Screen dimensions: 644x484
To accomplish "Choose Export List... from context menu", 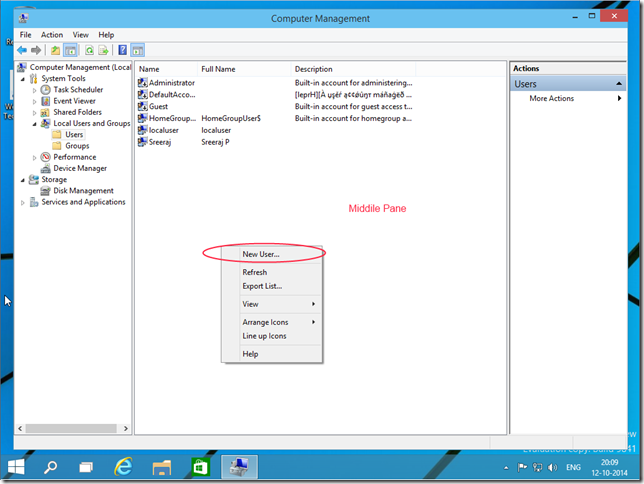I will pos(272,286).
